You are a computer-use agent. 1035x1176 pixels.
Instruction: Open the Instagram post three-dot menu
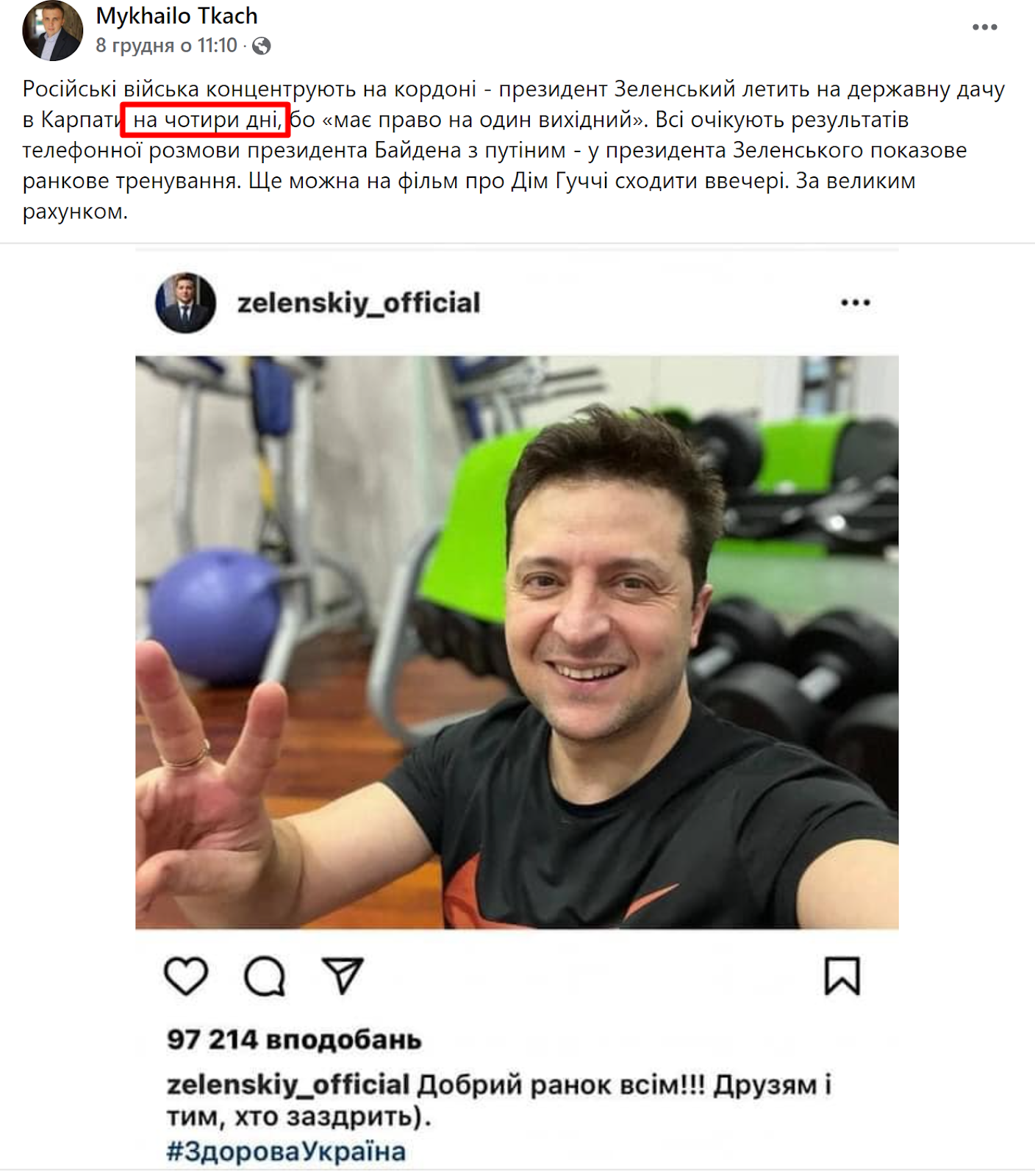pyautogui.click(x=855, y=303)
